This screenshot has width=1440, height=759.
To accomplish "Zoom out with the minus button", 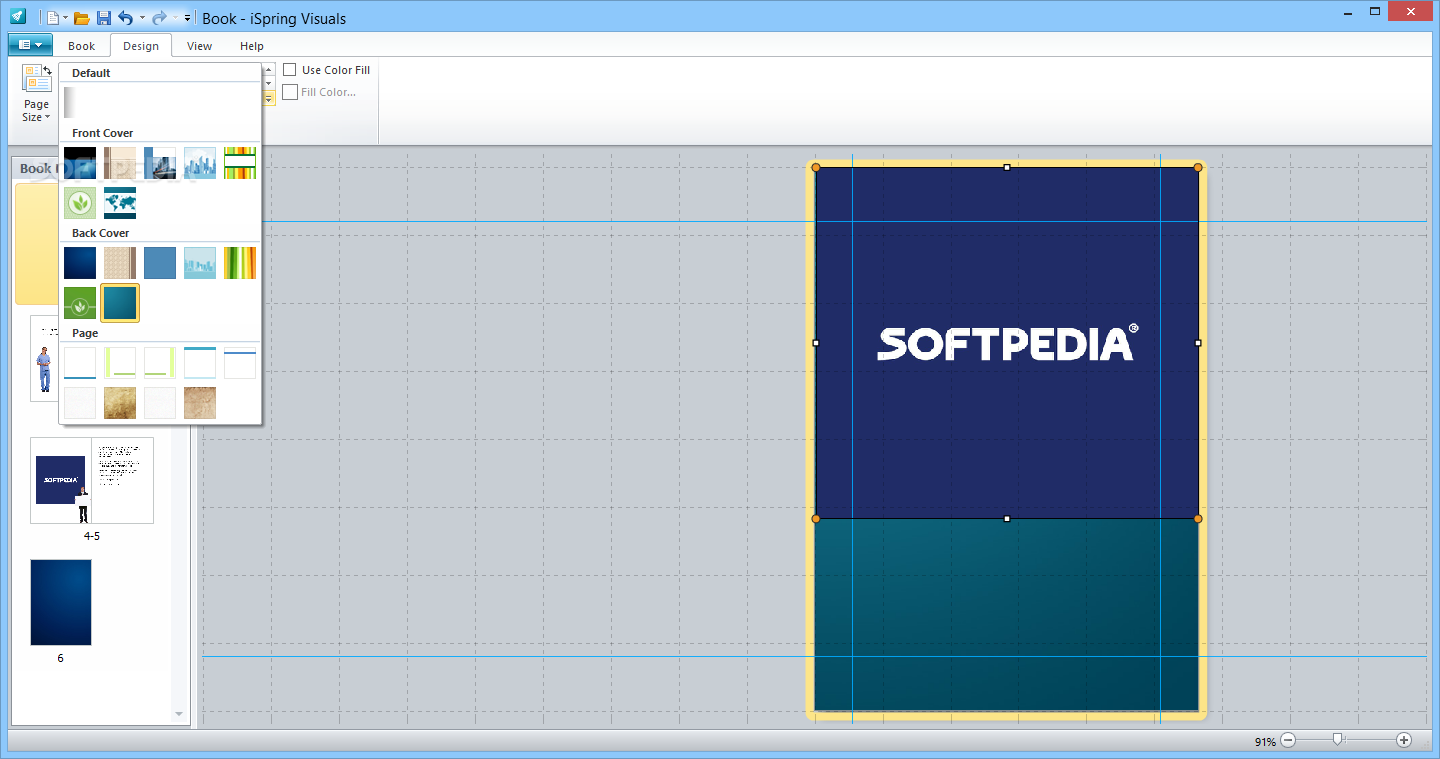I will click(1288, 741).
